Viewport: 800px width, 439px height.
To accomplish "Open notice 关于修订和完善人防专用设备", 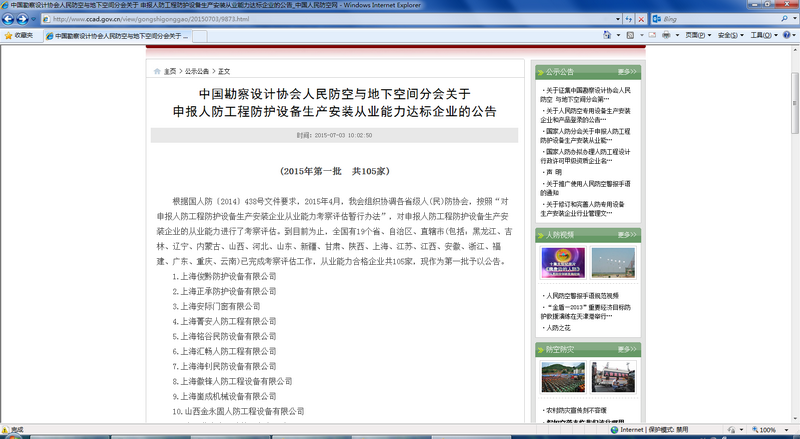I will [583, 208].
